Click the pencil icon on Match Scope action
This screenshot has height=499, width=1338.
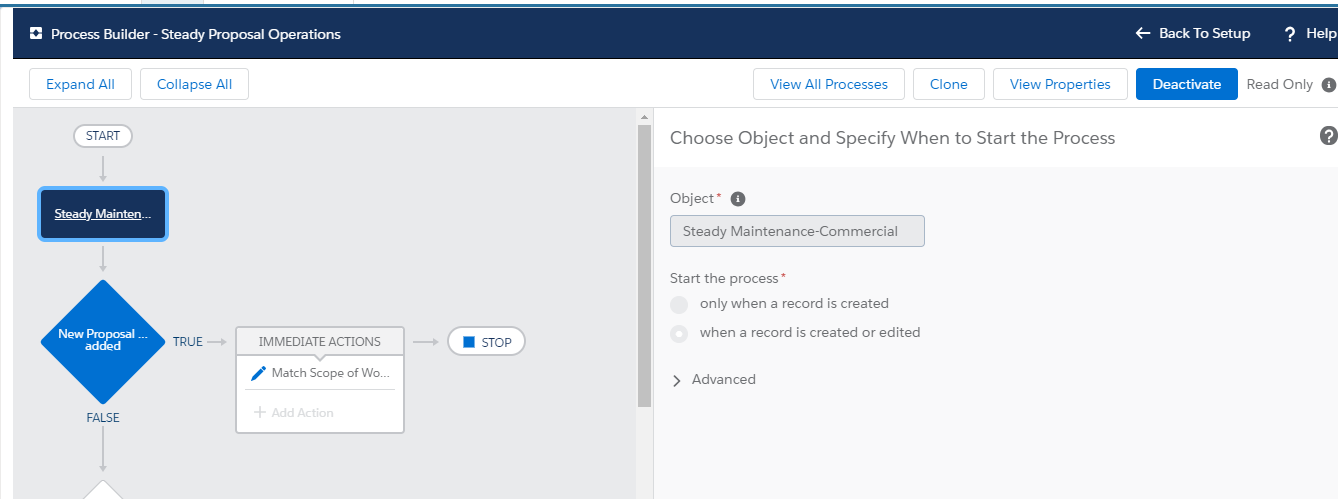point(258,373)
